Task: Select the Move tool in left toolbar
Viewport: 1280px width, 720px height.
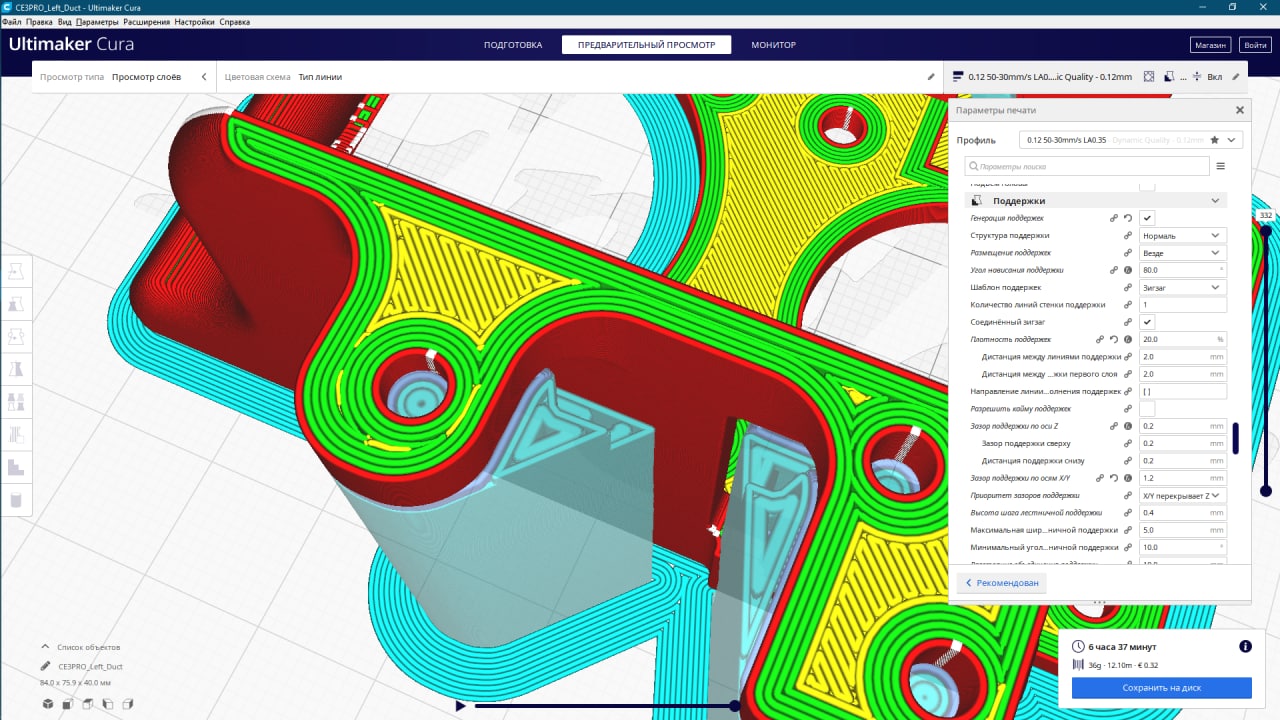Action: pos(16,272)
